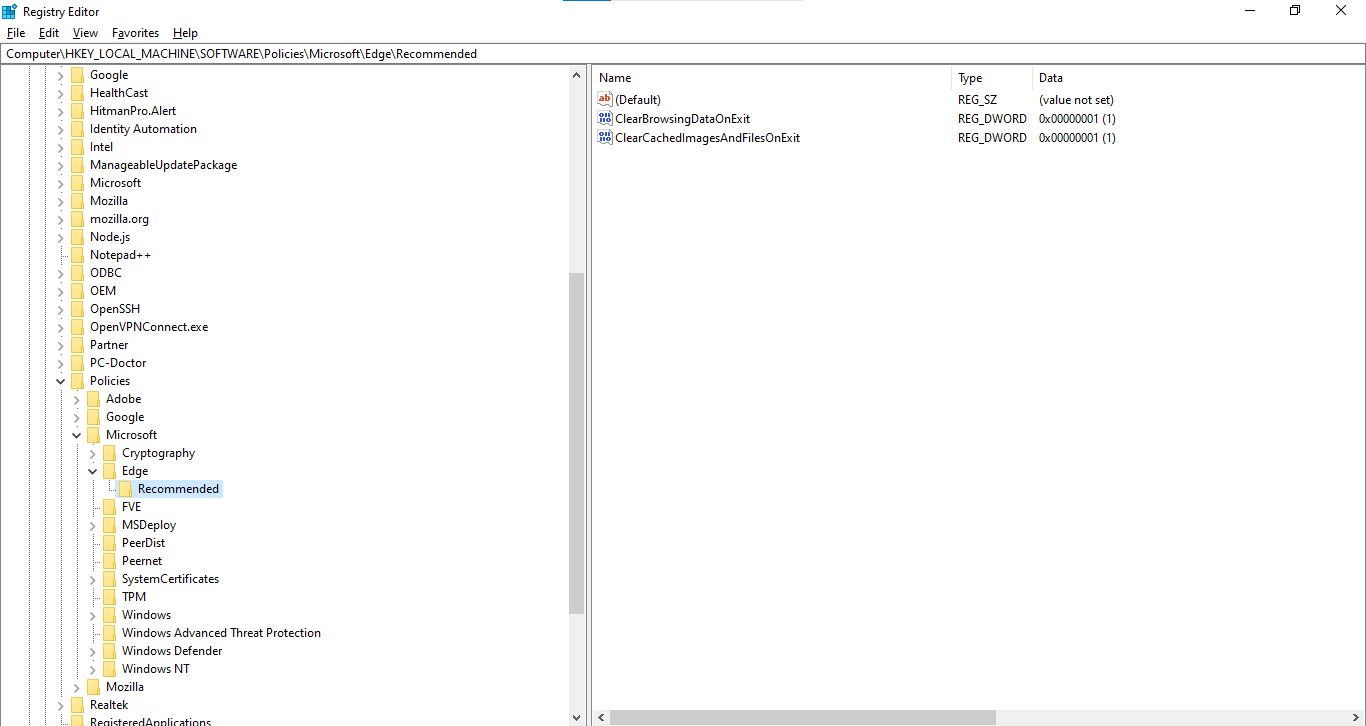The image size is (1366, 726).
Task: Collapse the Policies key
Action: click(x=61, y=381)
